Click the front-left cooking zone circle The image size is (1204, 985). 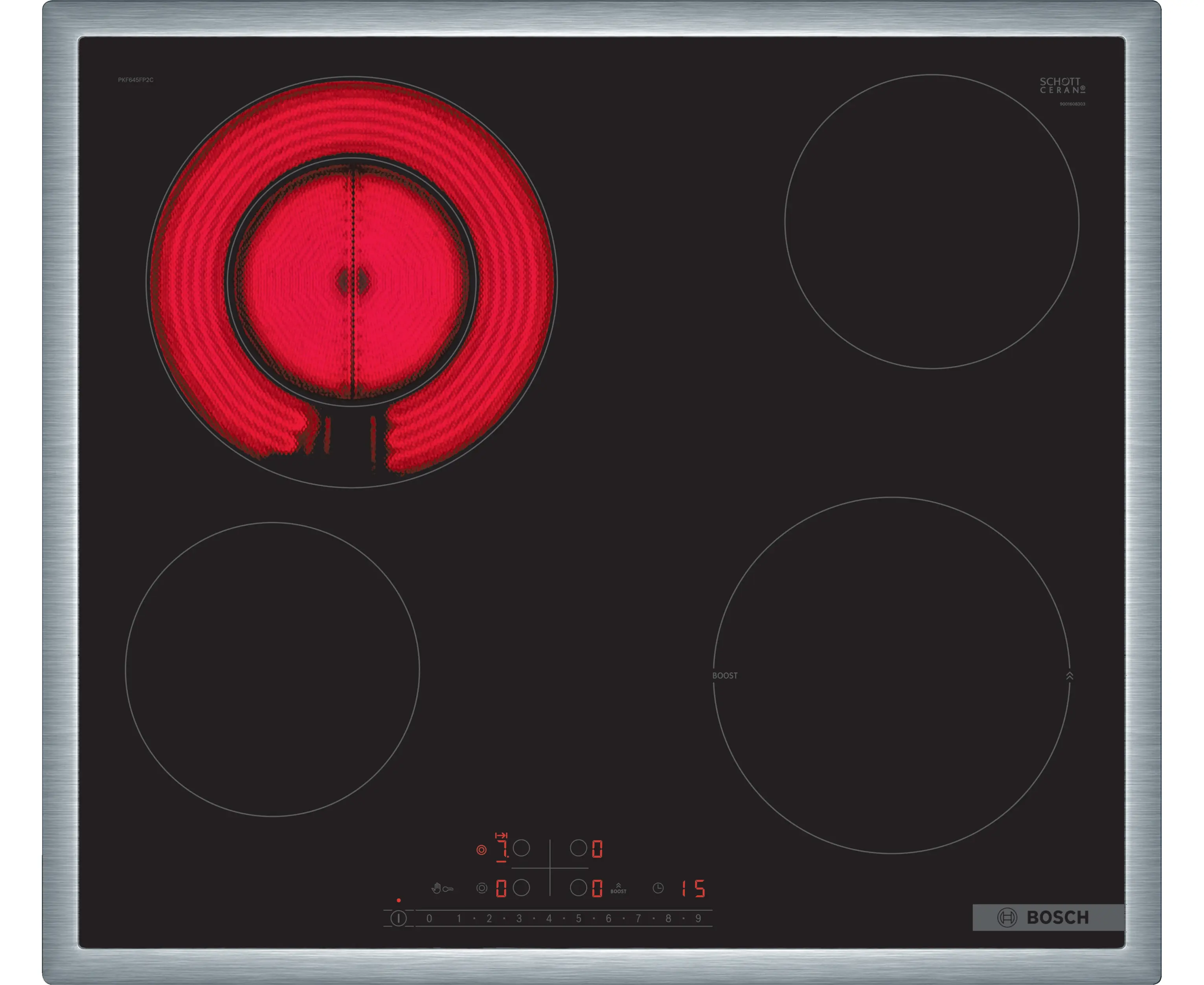pyautogui.click(x=272, y=669)
